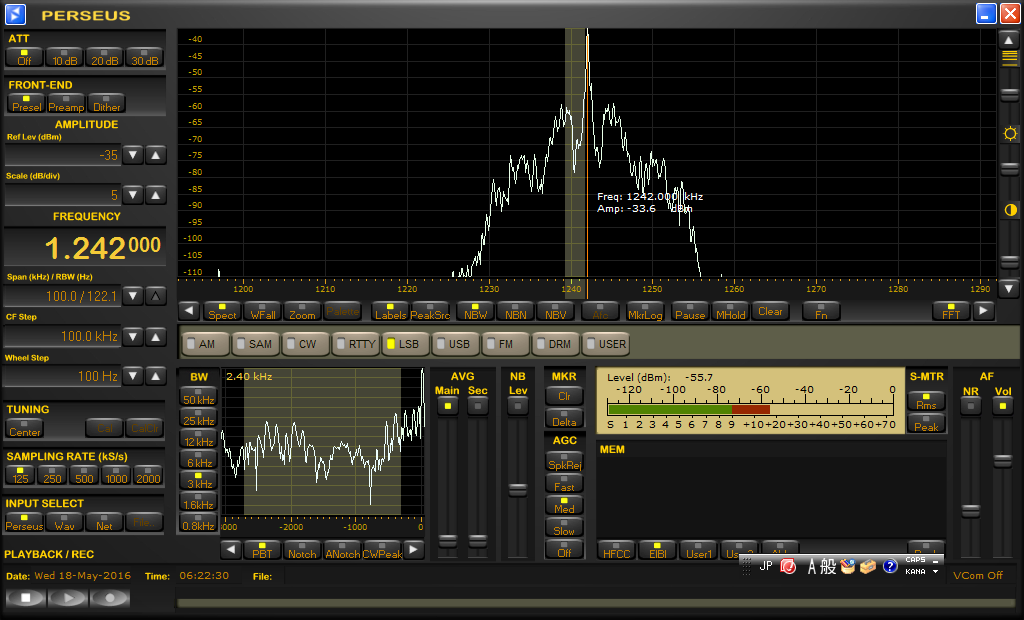Screen dimensions: 1024x620
Task: Switch to USB demodulation mode
Action: click(x=455, y=344)
